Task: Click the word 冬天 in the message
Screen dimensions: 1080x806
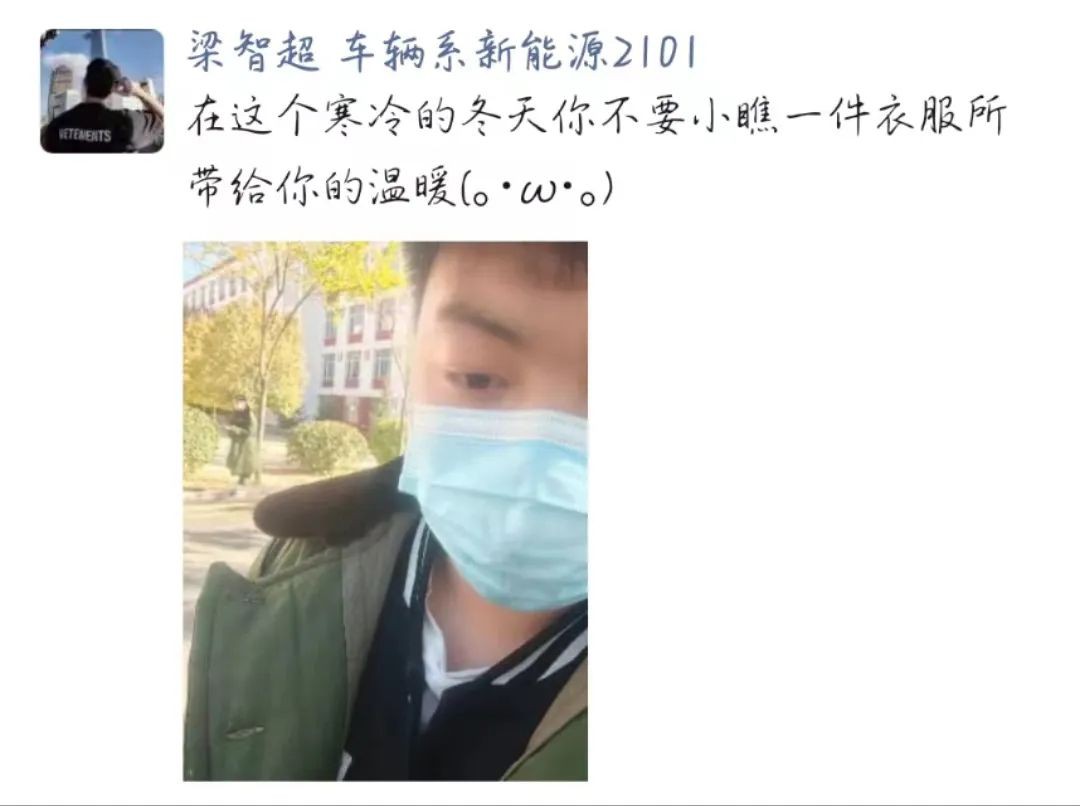Action: pyautogui.click(x=499, y=116)
